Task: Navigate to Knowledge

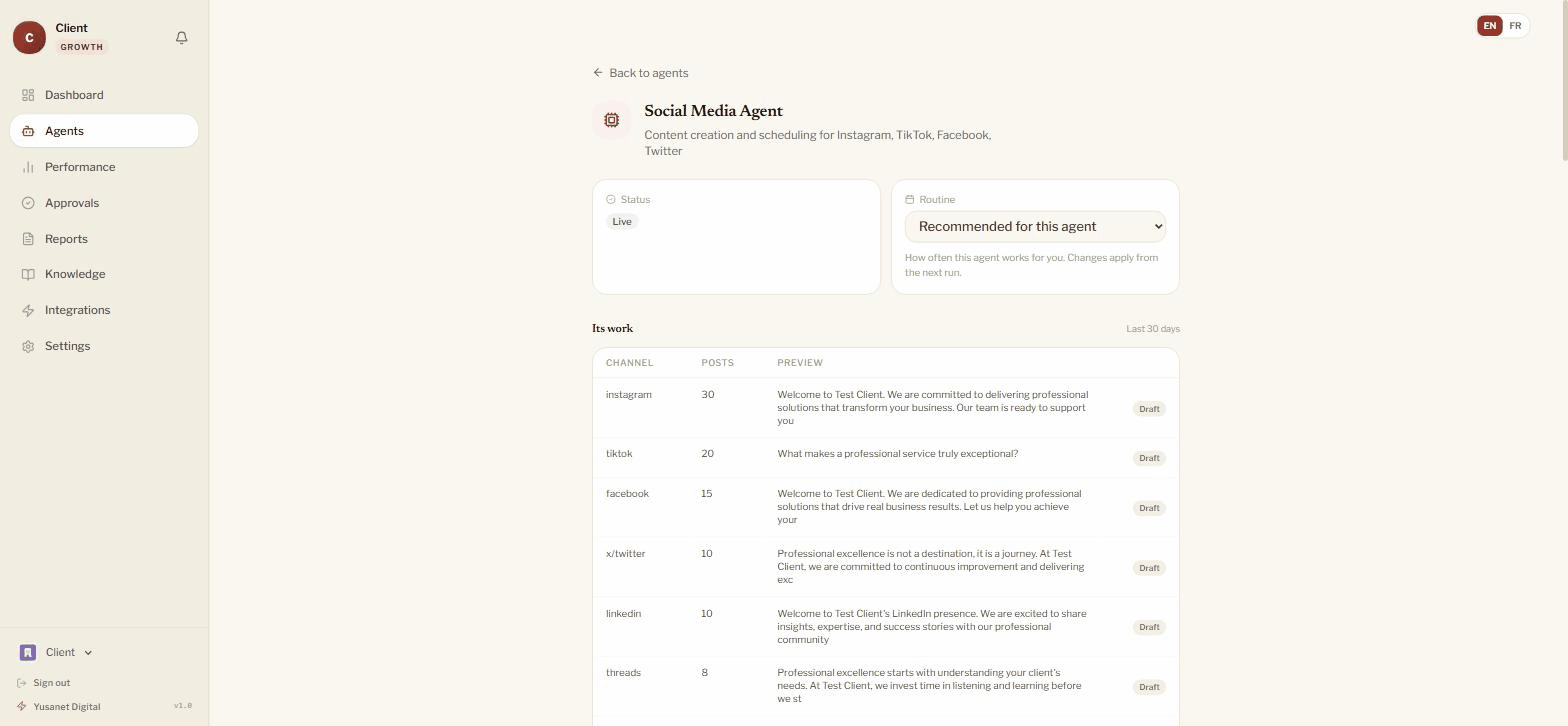Action: pos(104,274)
